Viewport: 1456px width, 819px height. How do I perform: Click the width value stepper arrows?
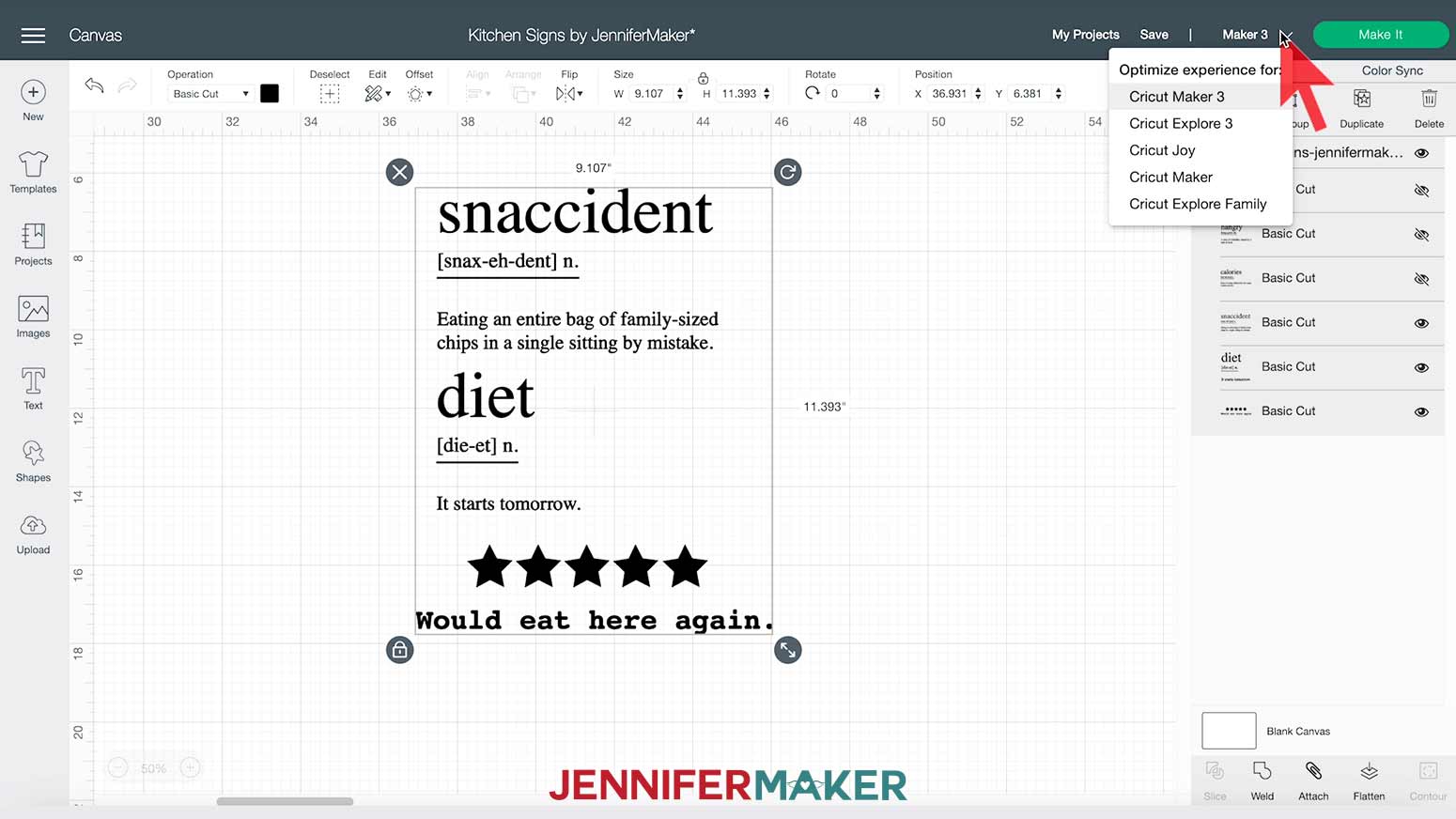[680, 94]
